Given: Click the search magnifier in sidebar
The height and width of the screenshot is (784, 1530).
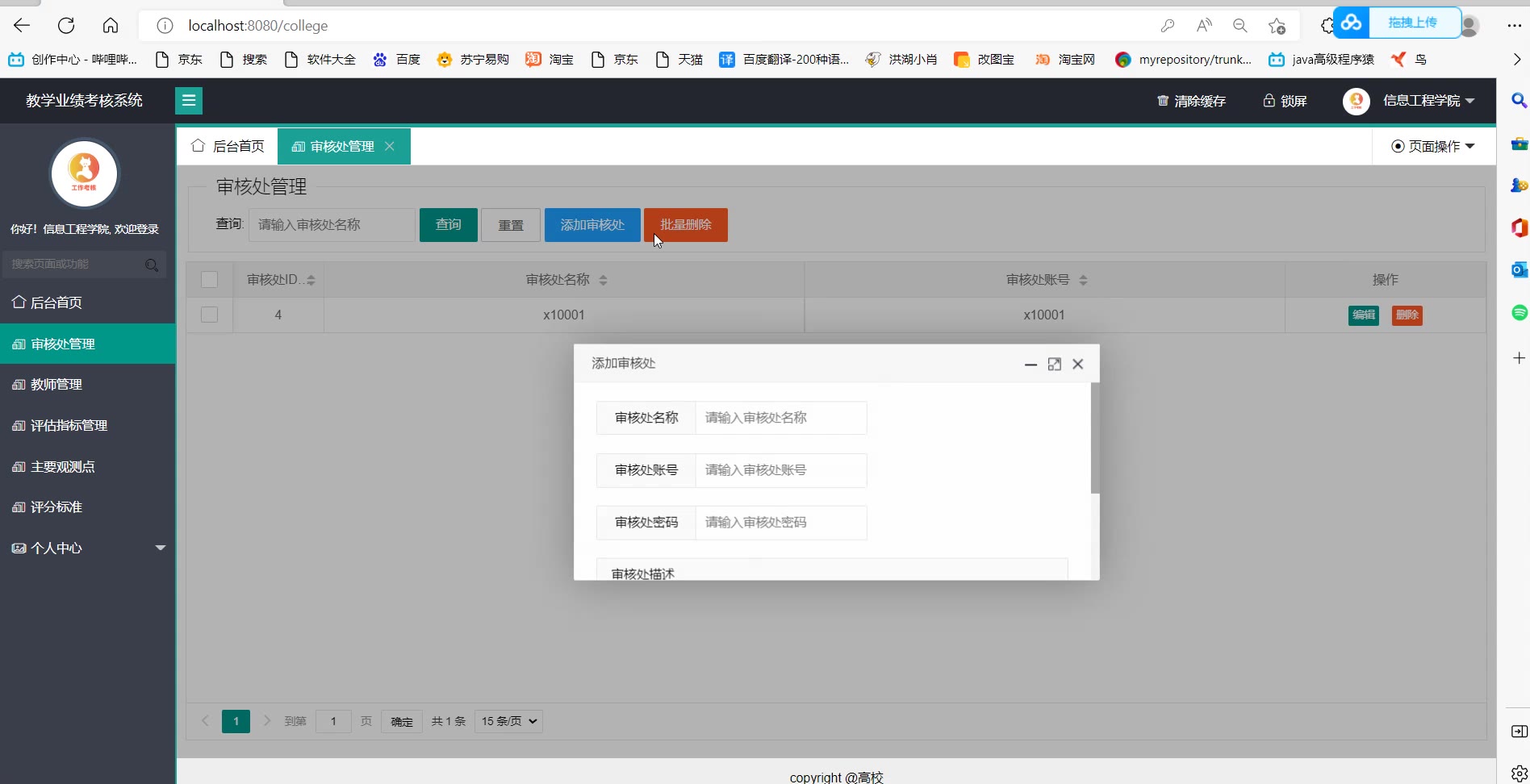Looking at the screenshot, I should (151, 265).
